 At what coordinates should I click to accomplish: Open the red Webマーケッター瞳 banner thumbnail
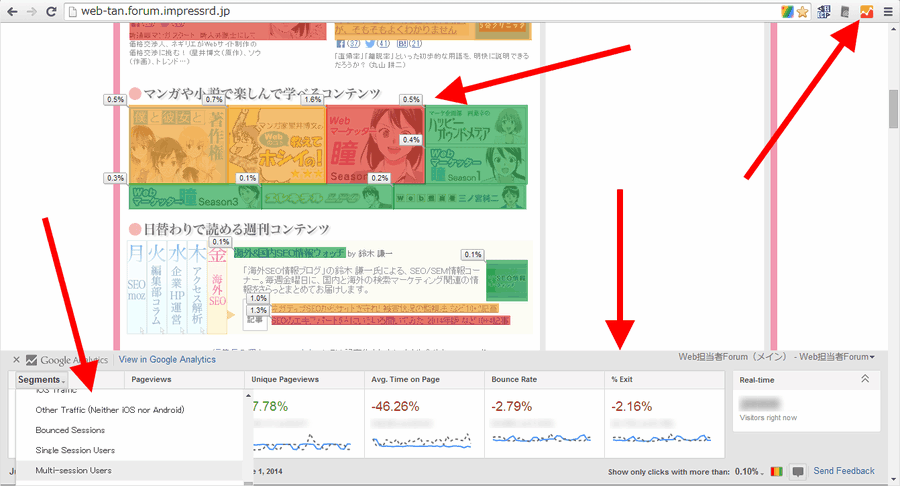375,145
